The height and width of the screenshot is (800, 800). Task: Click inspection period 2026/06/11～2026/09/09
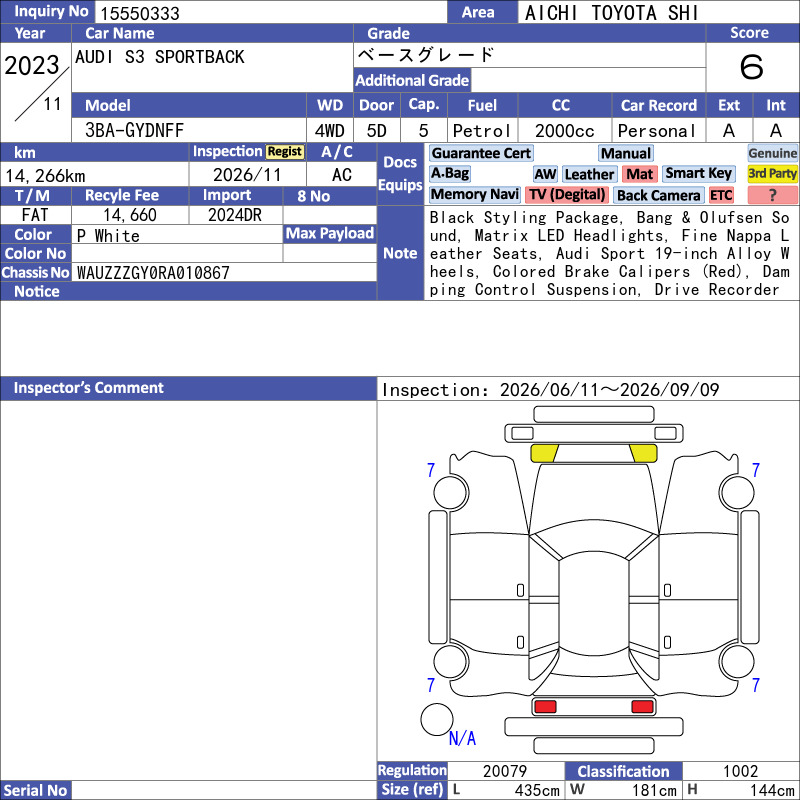point(609,390)
